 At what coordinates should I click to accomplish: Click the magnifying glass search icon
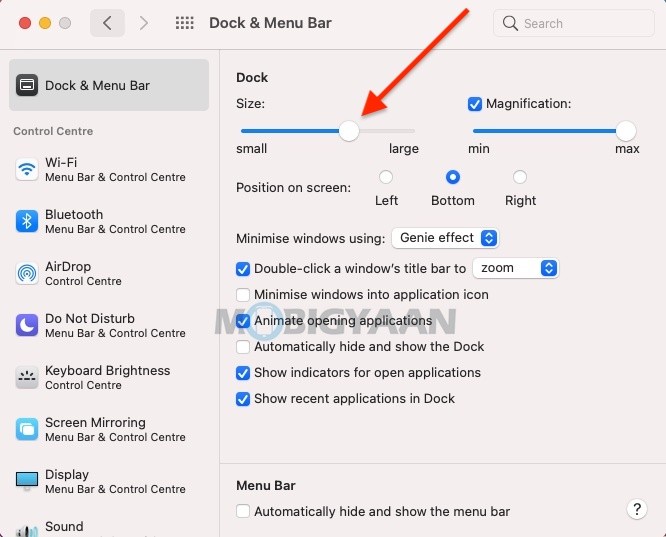click(x=510, y=23)
